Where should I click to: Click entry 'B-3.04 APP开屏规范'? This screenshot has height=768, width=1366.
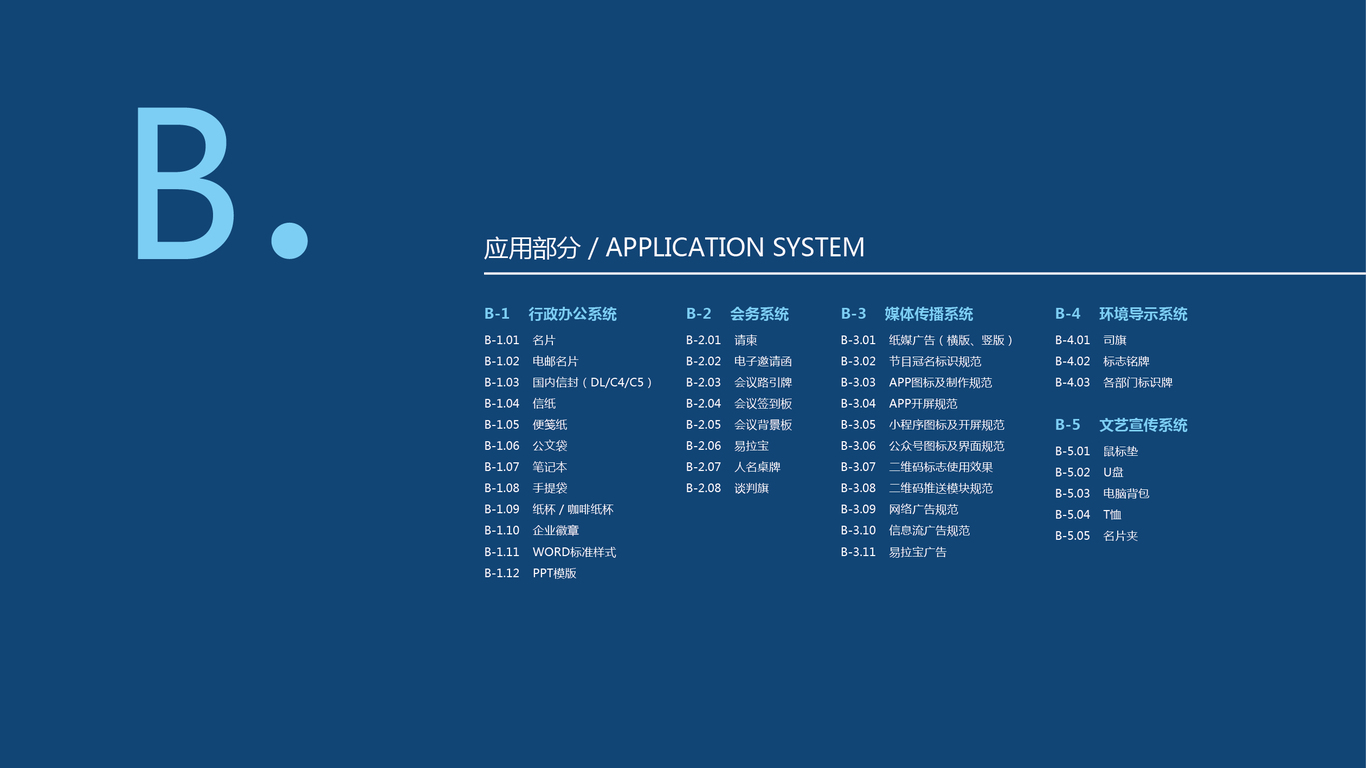(899, 403)
